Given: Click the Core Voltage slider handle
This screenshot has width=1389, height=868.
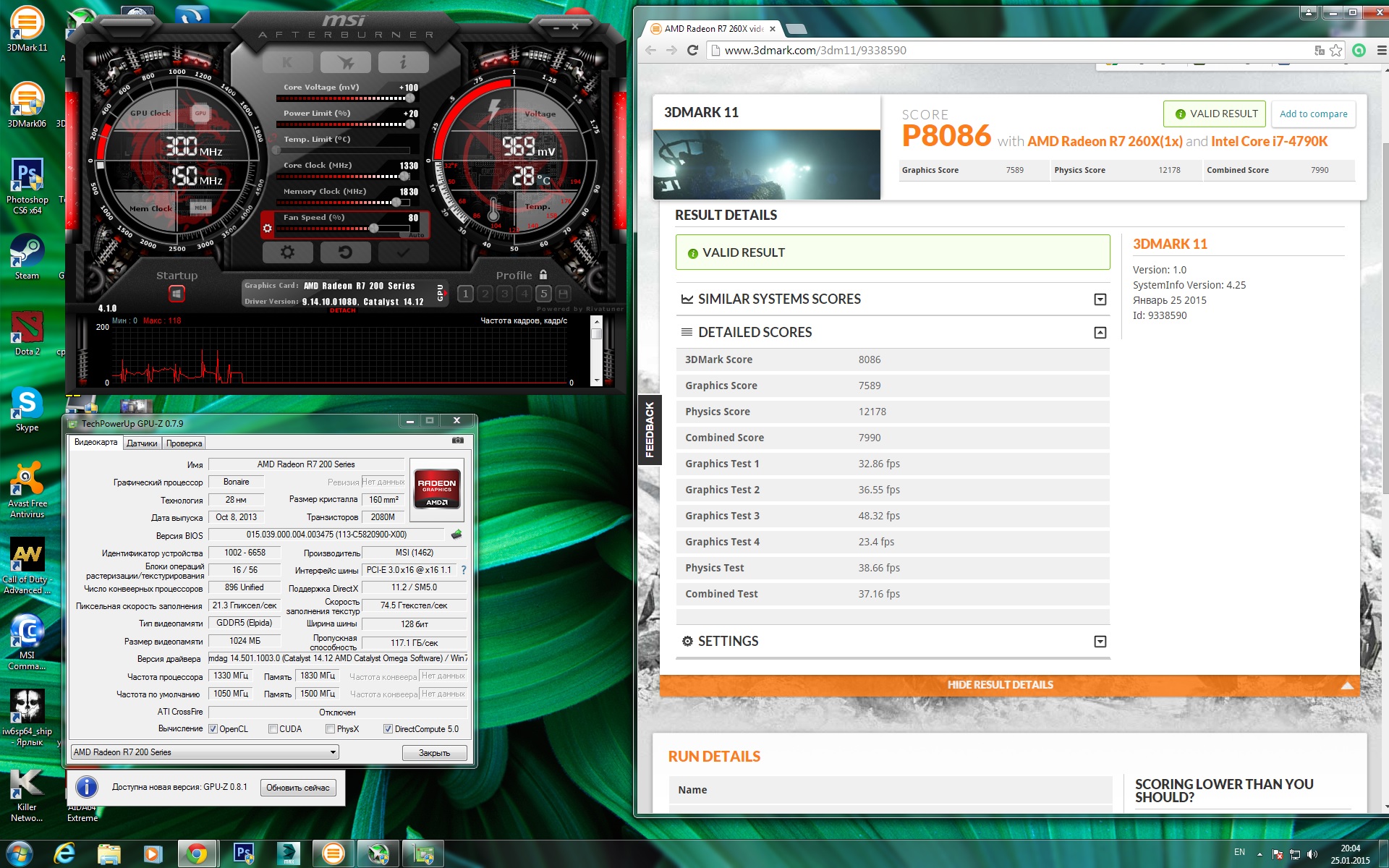Looking at the screenshot, I should [x=410, y=98].
